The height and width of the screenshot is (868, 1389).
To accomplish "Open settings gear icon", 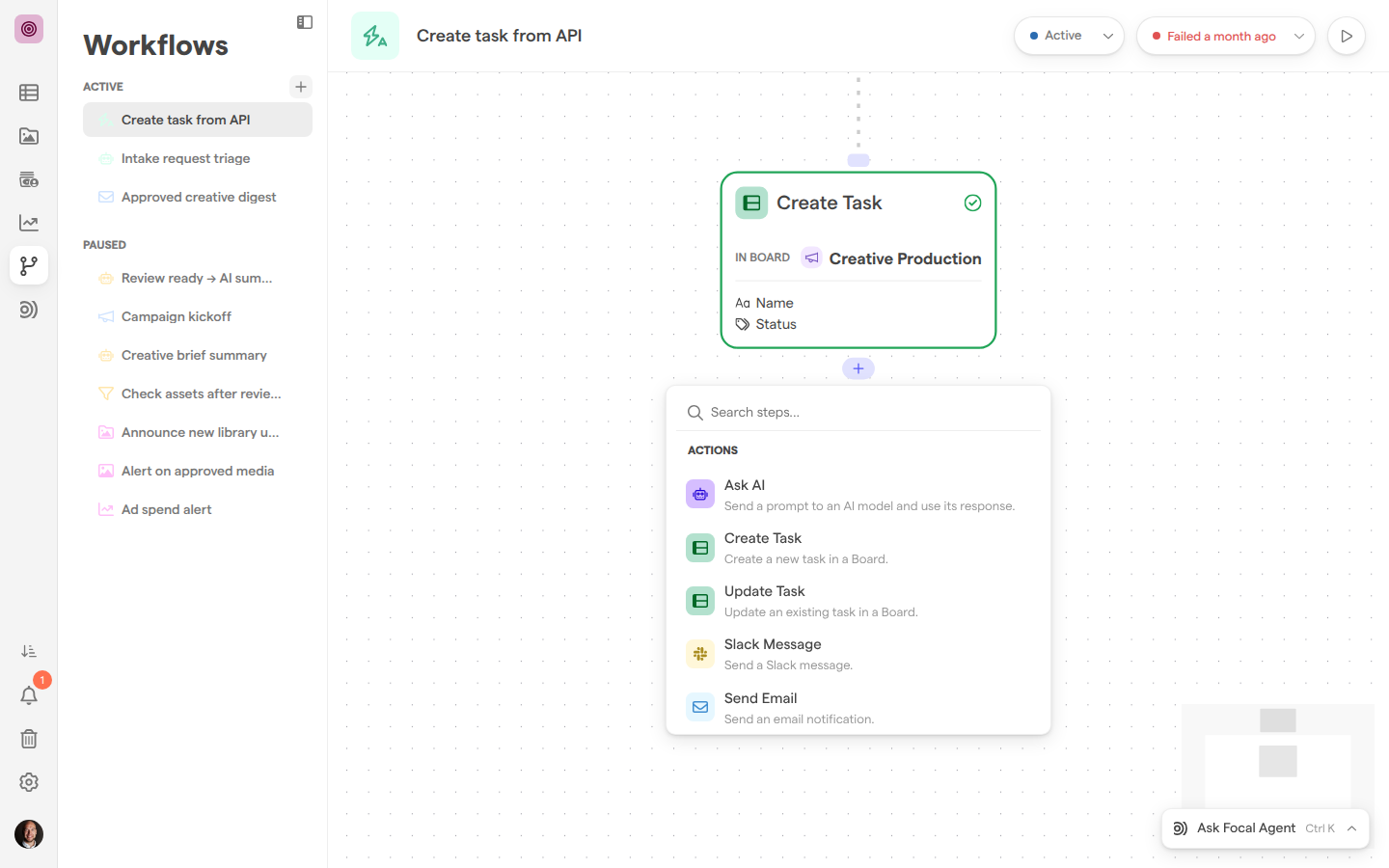I will coord(29,782).
